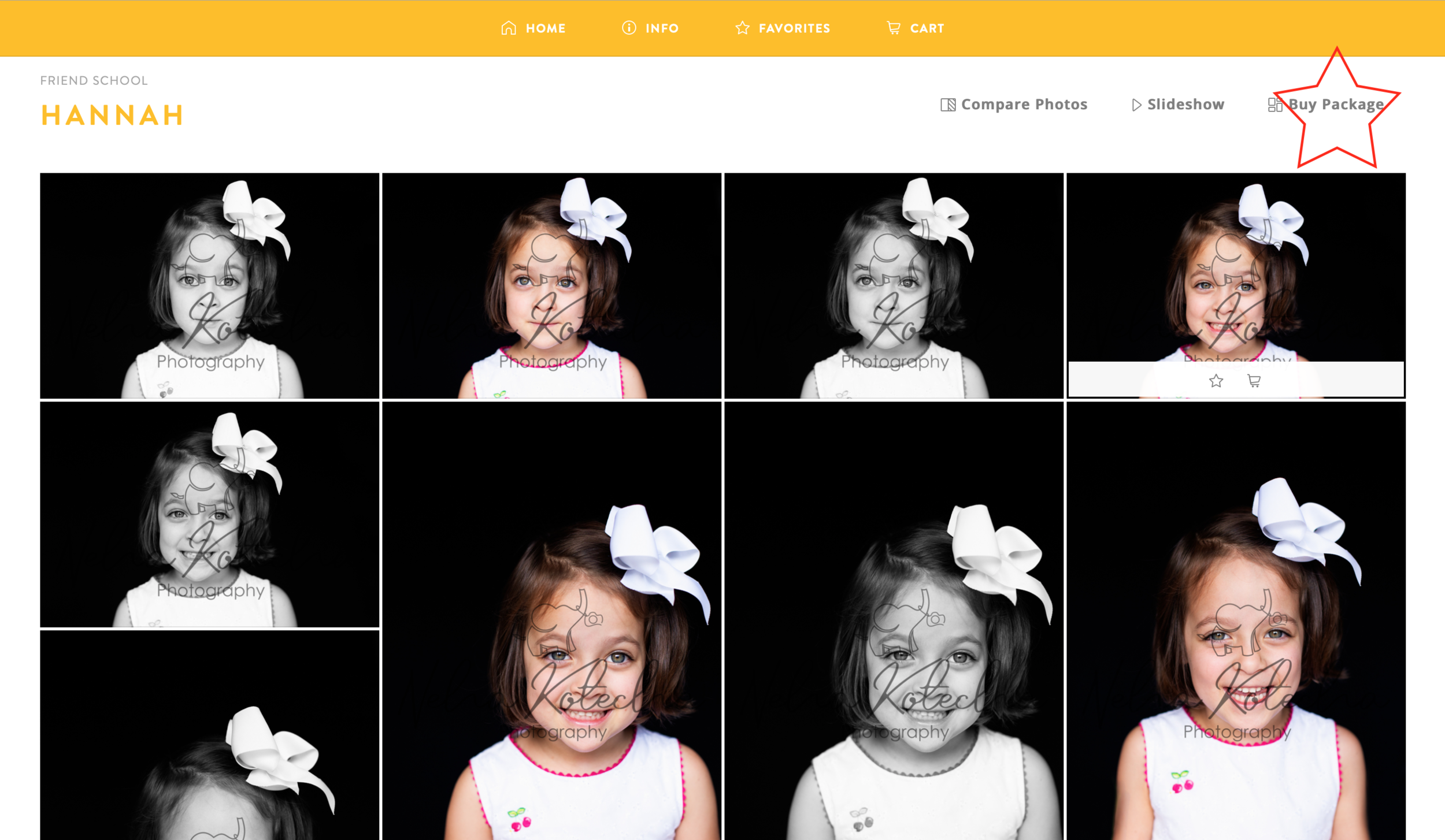Open the second color portrait in top row
The image size is (1445, 840).
(x=551, y=285)
